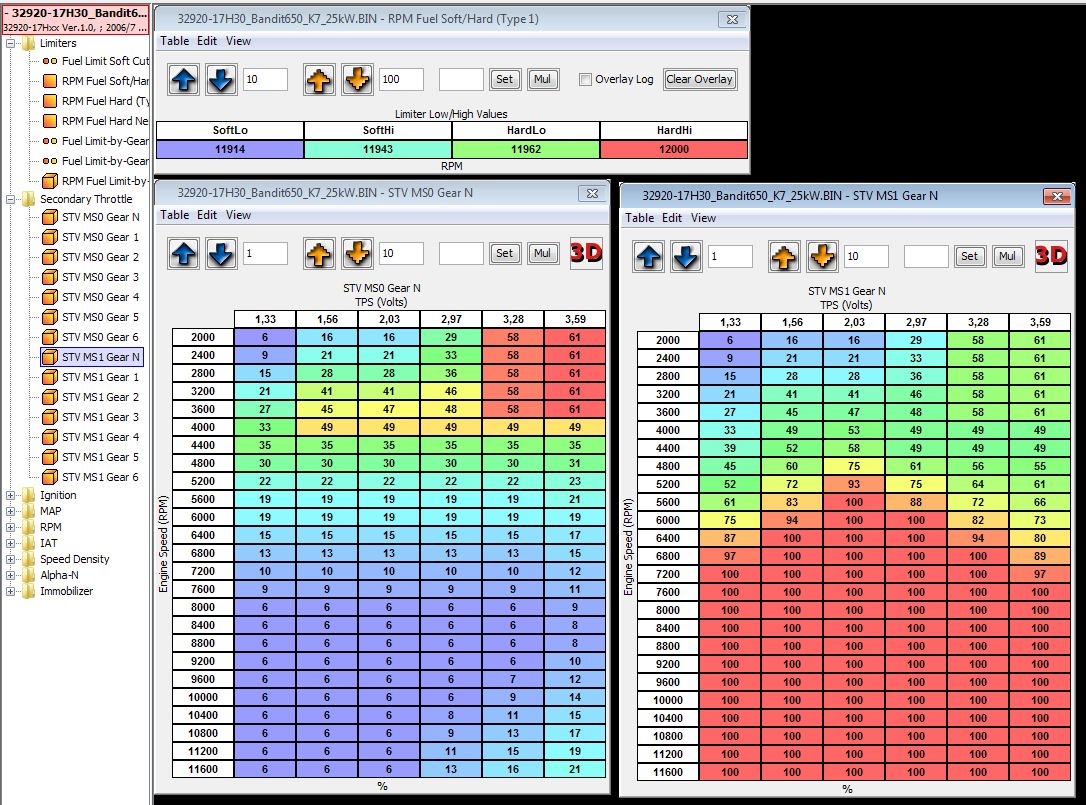The height and width of the screenshot is (805, 1086).
Task: Click blue up arrow in STV MS1 window
Action: pos(649,257)
